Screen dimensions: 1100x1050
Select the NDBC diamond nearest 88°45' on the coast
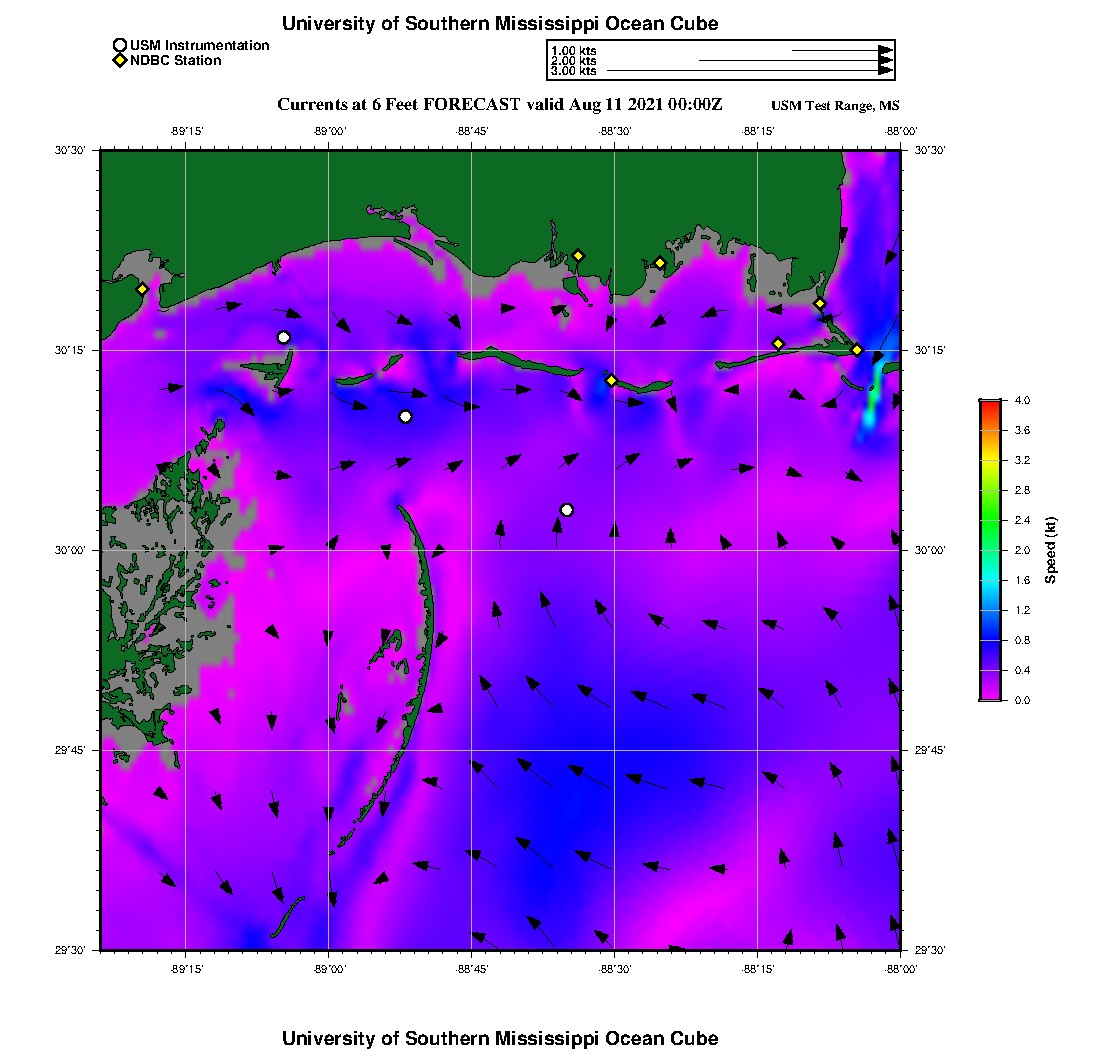click(x=578, y=255)
